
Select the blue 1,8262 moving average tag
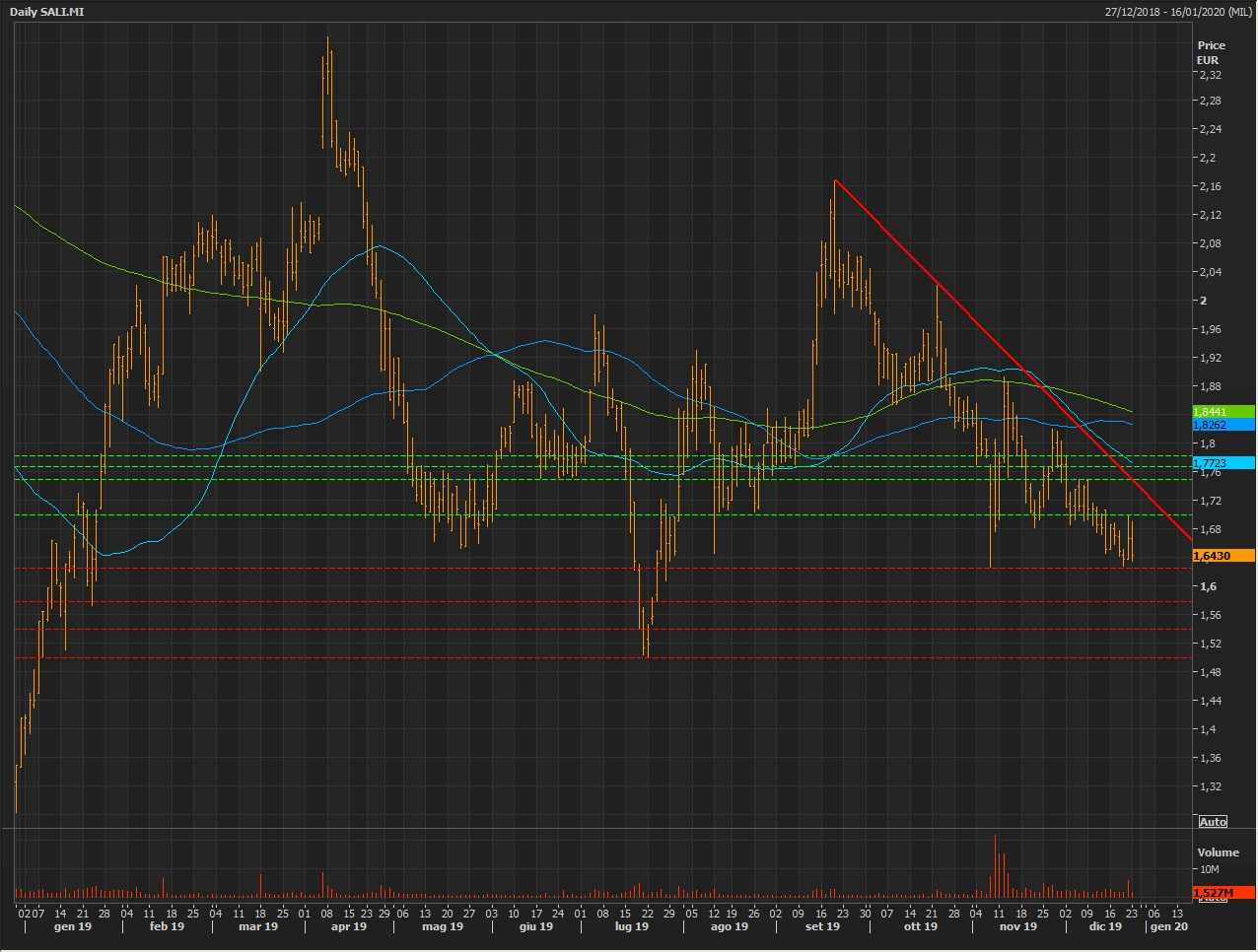click(x=1223, y=425)
